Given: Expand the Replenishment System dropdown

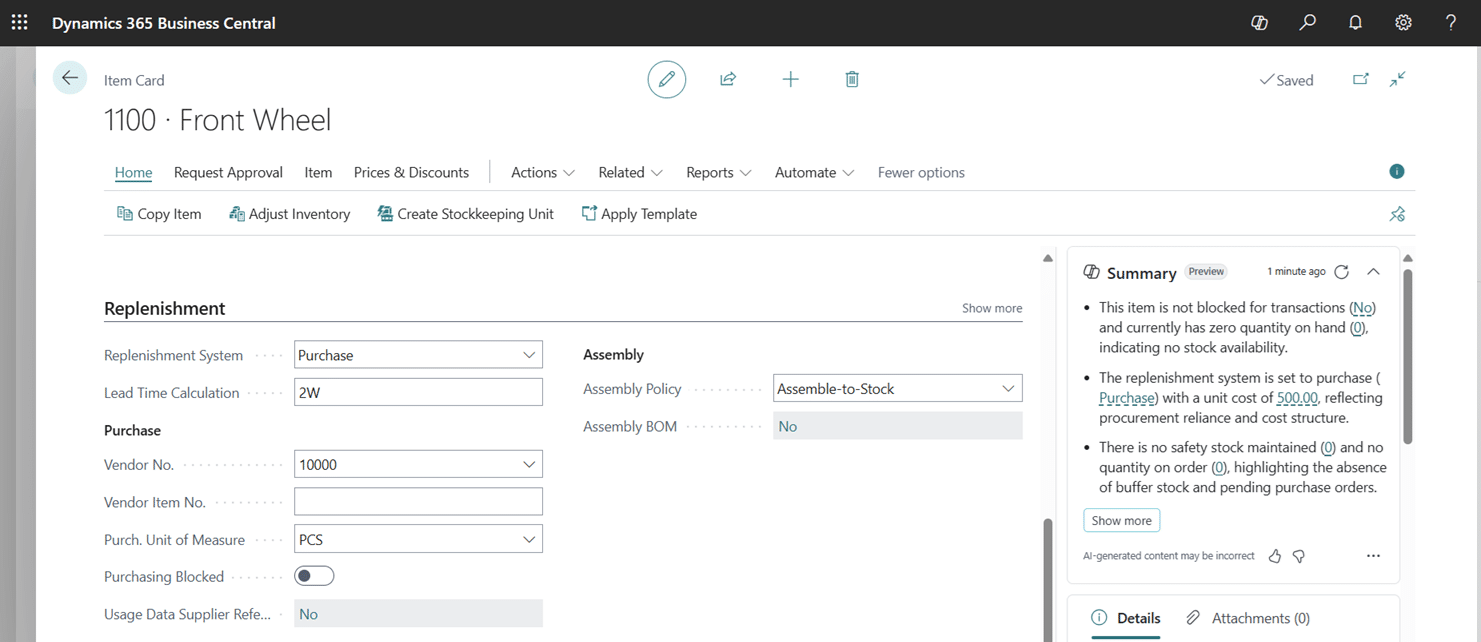Looking at the screenshot, I should (x=529, y=355).
